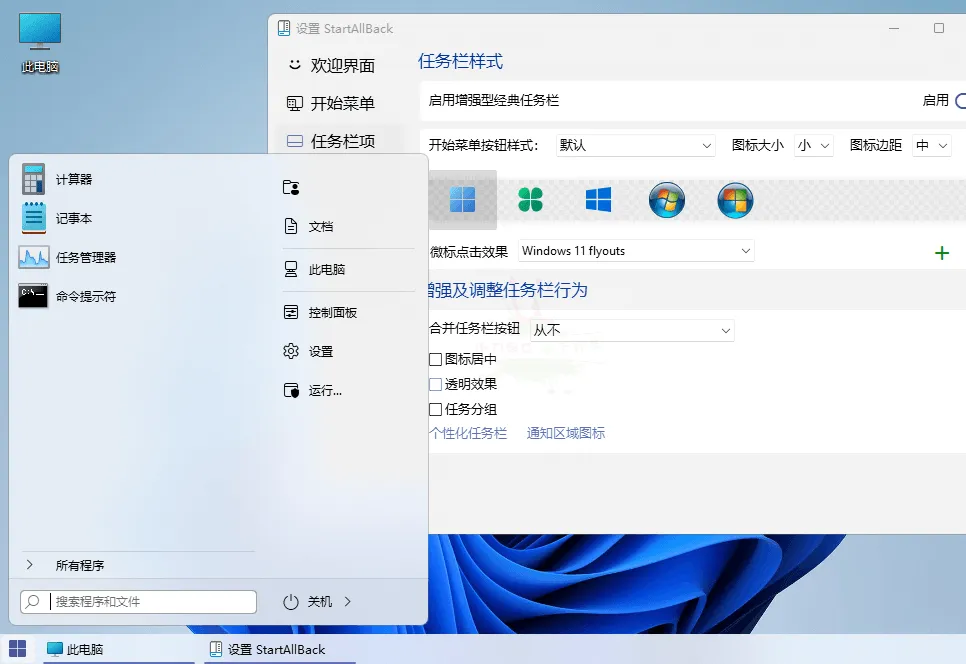Open the 合并任务栏按钮 dropdown
966x664 pixels.
631,329
